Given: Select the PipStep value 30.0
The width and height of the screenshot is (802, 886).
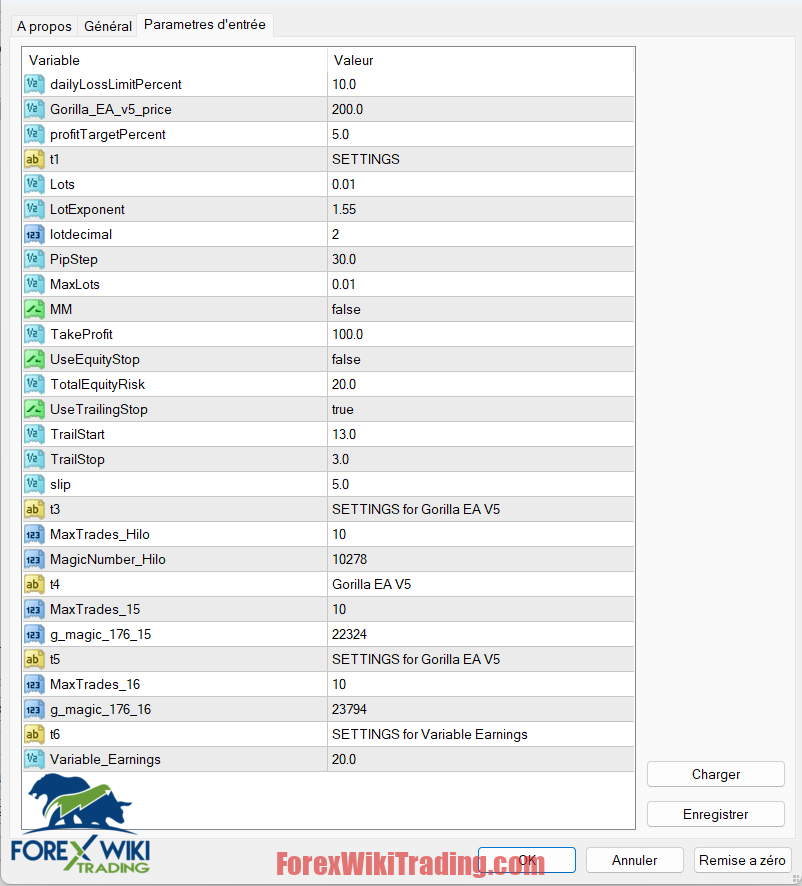Looking at the screenshot, I should (344, 259).
